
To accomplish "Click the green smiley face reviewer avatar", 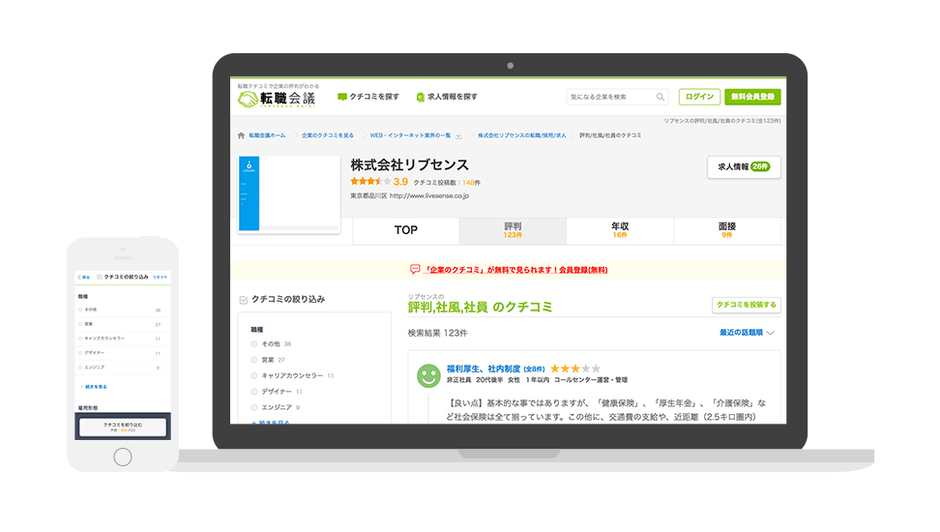I will [428, 375].
